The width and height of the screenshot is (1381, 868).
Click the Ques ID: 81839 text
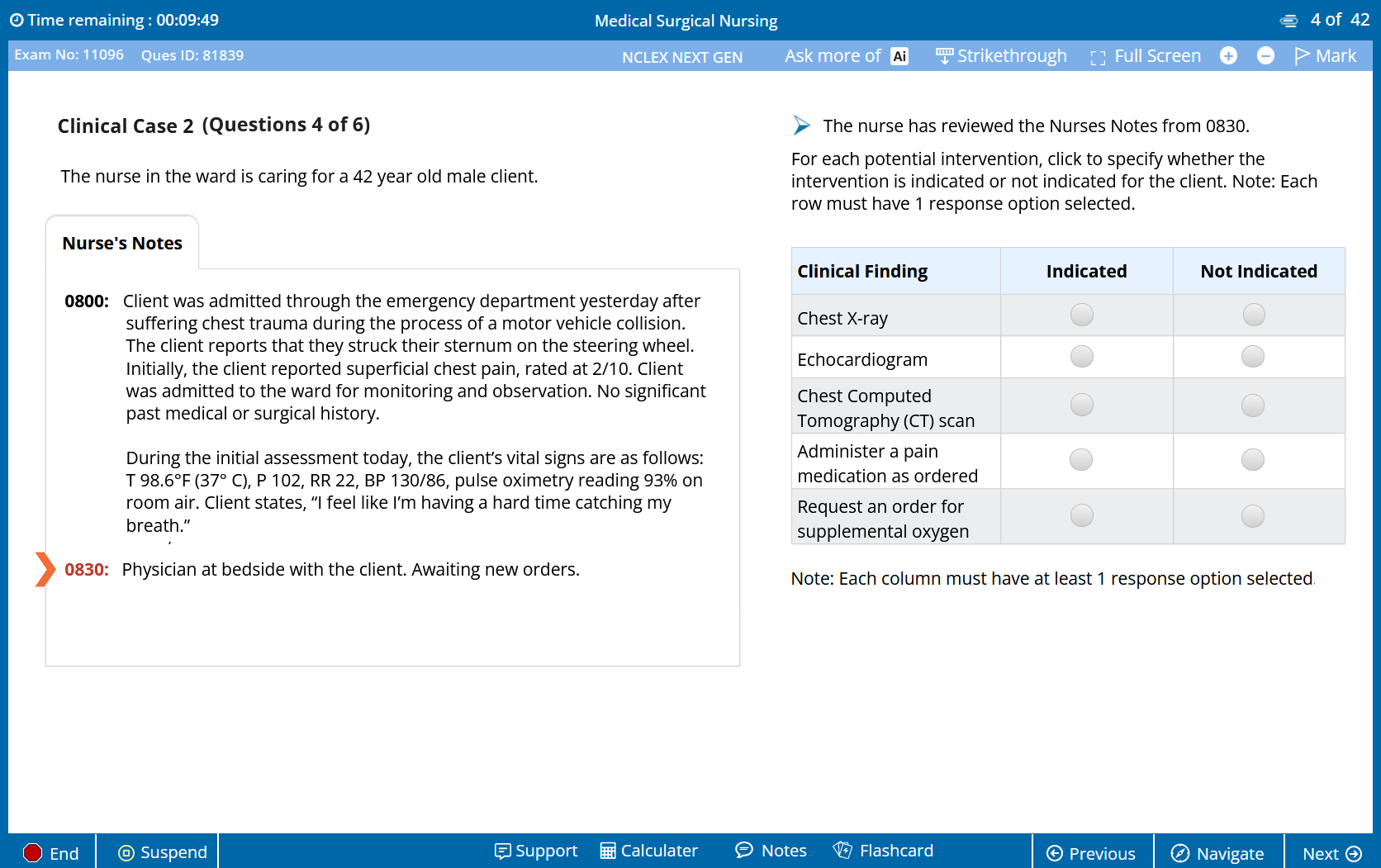tap(192, 55)
